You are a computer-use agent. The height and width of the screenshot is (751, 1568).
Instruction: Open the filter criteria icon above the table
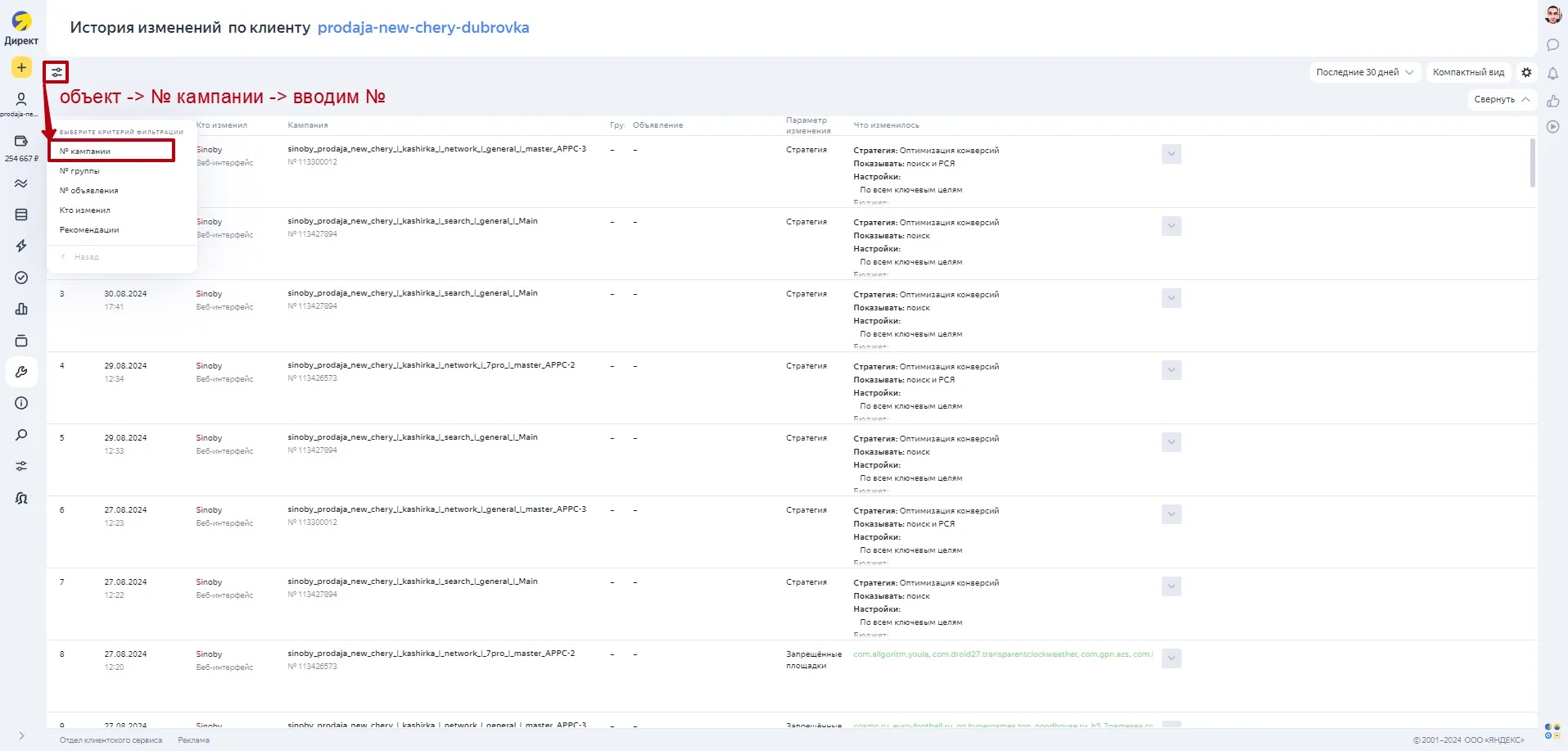(x=56, y=73)
